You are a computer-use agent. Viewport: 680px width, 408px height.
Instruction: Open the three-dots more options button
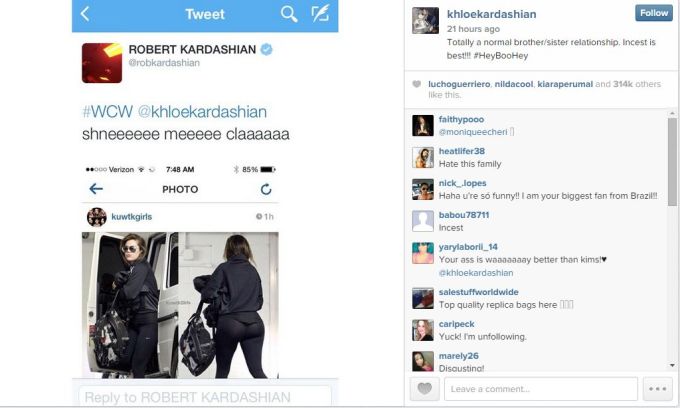point(657,388)
